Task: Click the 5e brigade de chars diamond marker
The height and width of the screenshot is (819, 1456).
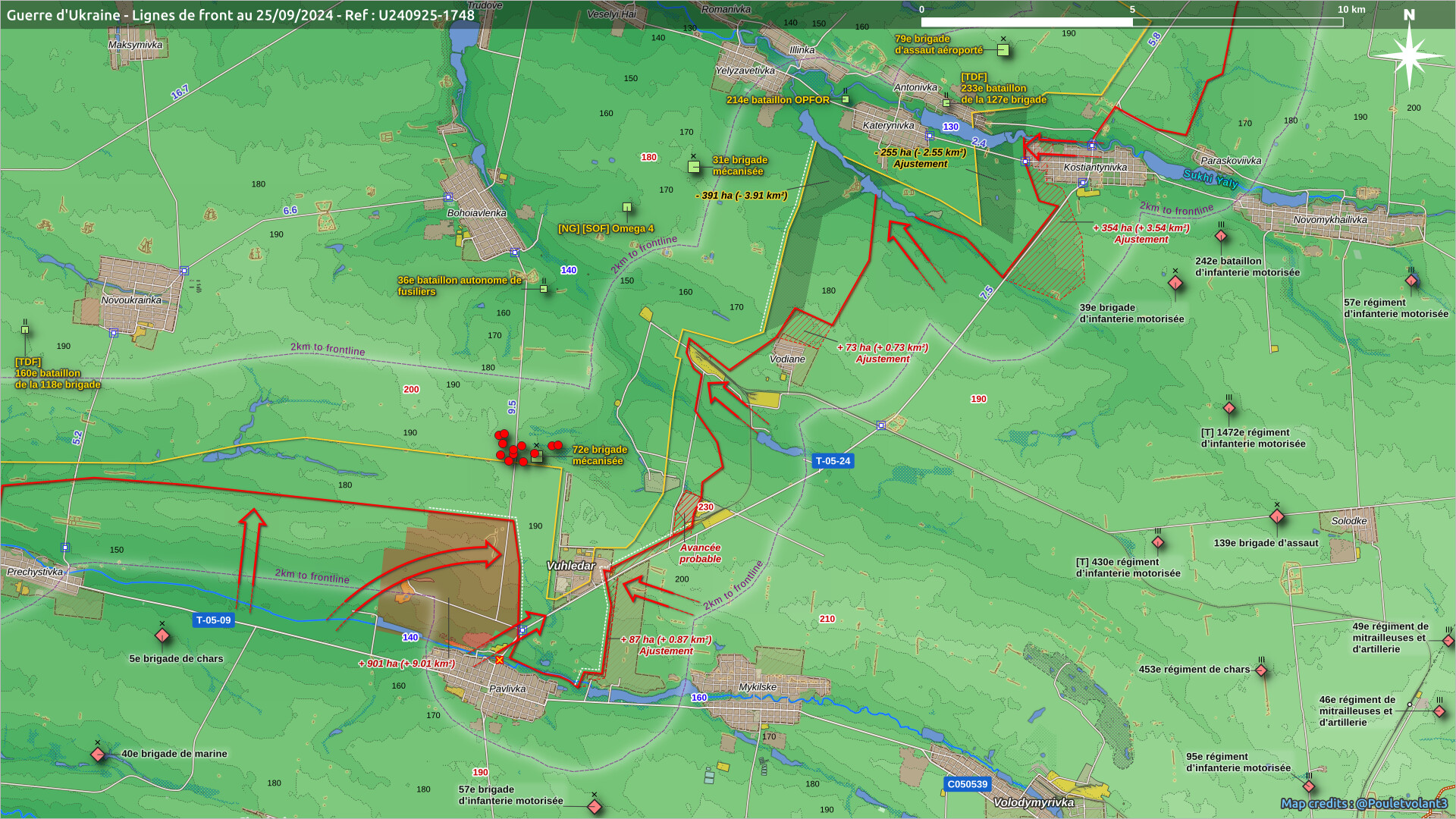Action: [x=162, y=635]
